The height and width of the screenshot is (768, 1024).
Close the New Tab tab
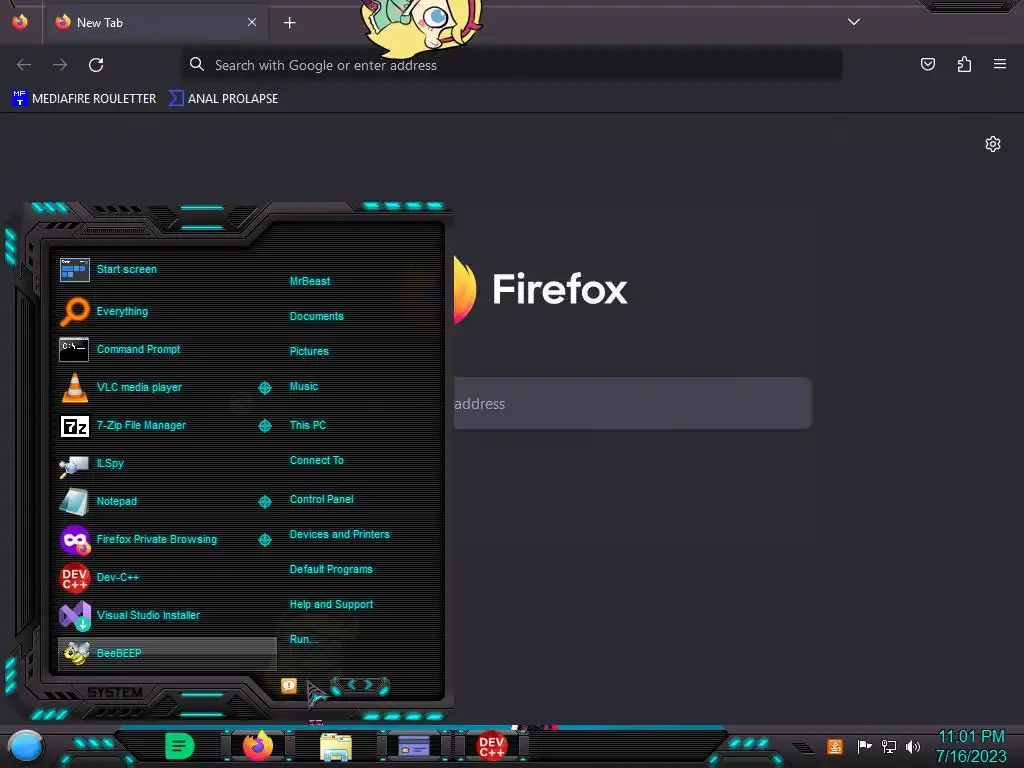point(252,22)
